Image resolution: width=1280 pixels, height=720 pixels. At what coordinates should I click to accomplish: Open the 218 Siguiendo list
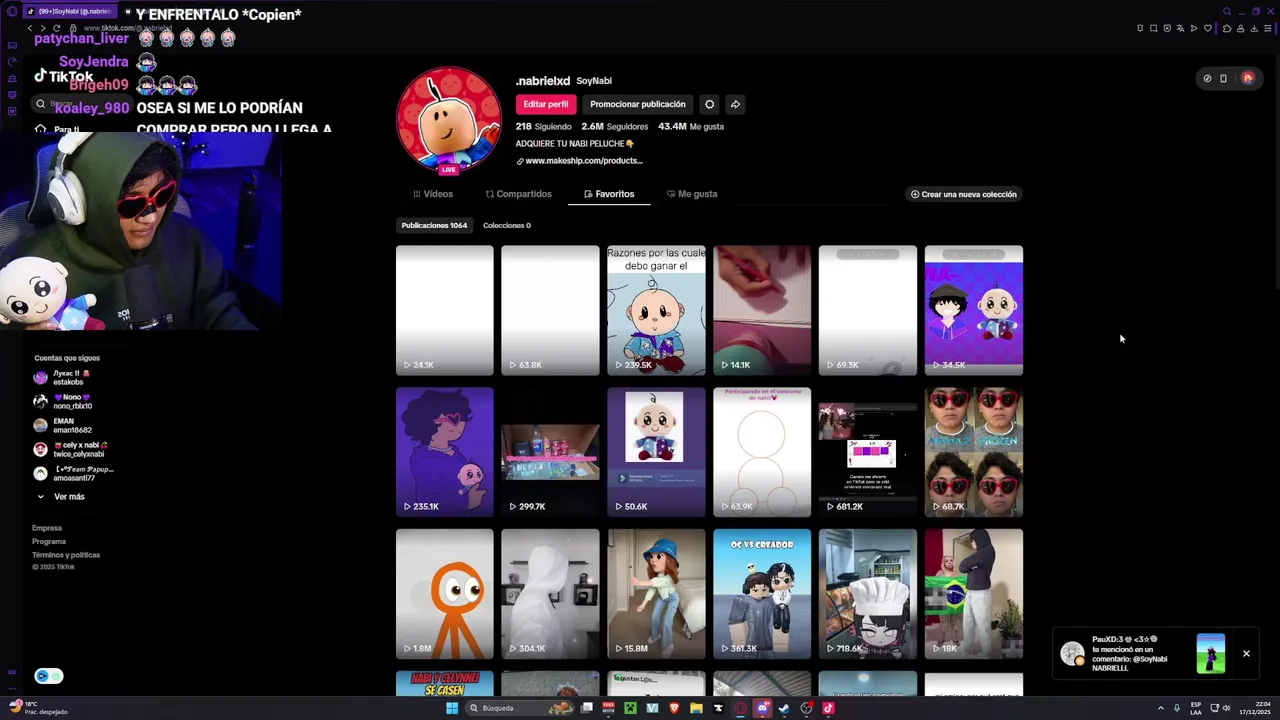click(x=543, y=127)
